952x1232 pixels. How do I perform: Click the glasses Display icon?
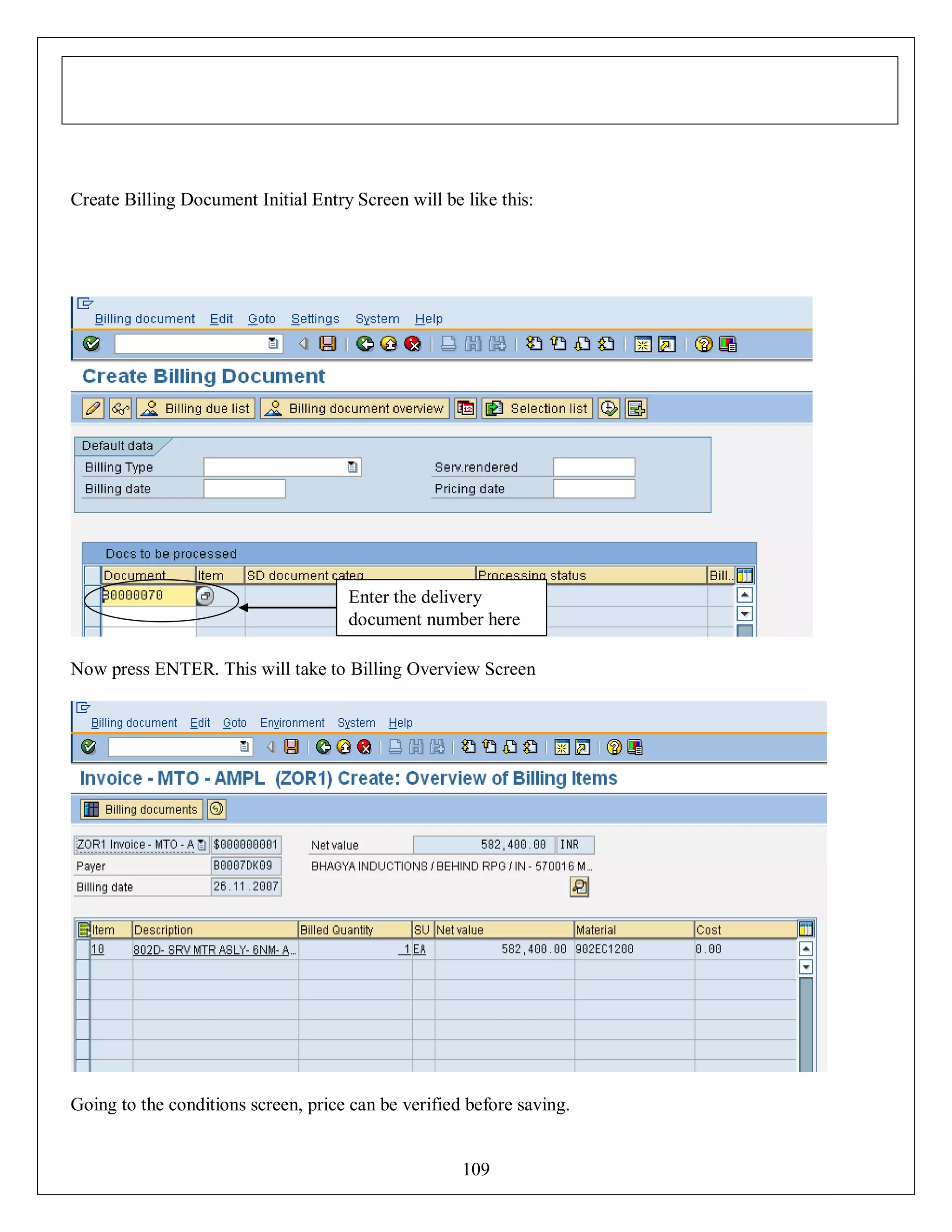tap(120, 408)
